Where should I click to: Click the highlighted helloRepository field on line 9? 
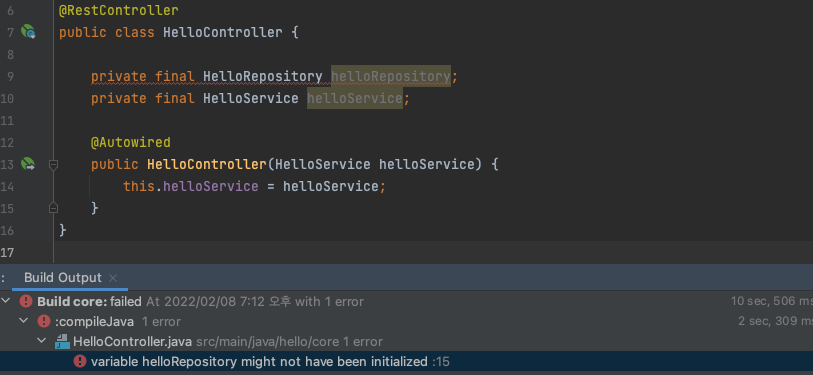(391, 76)
